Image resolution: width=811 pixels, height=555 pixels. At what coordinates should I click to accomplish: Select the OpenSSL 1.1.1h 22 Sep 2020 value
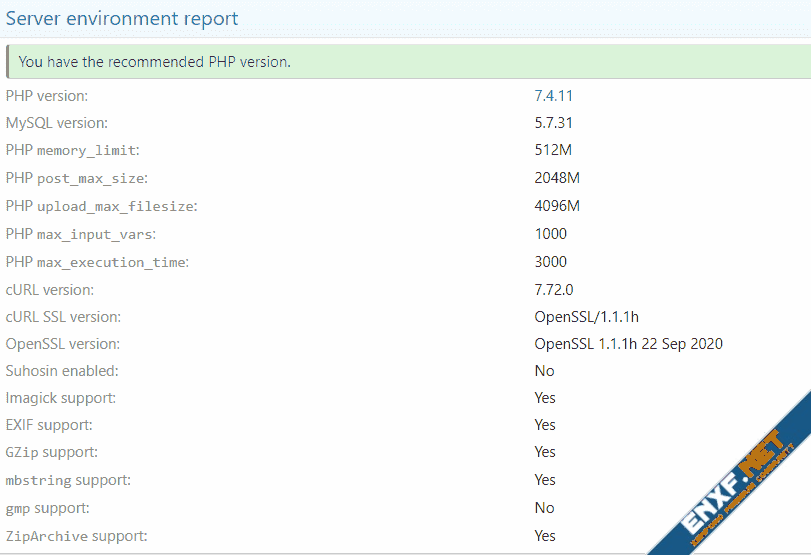click(x=628, y=344)
